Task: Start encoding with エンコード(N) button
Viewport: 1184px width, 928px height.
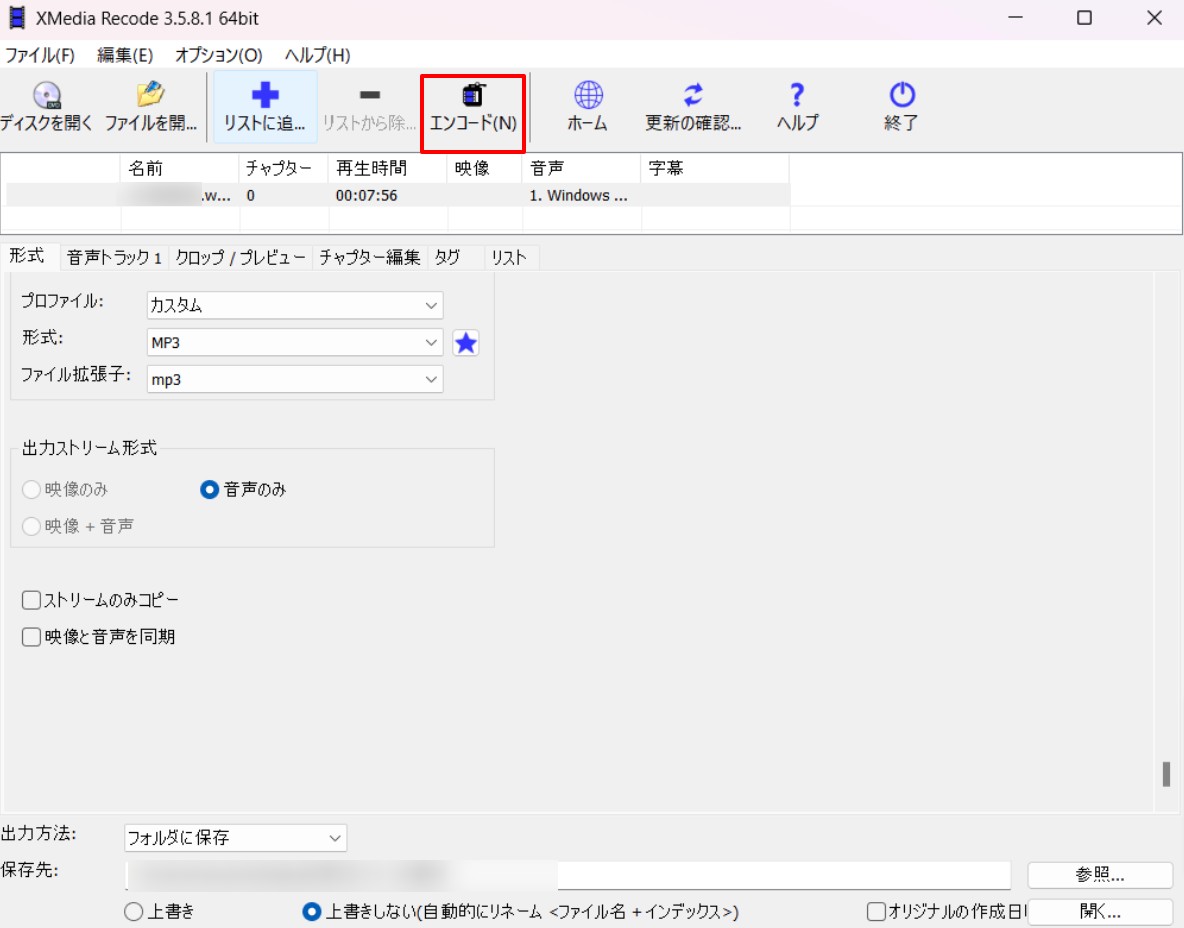Action: point(473,107)
